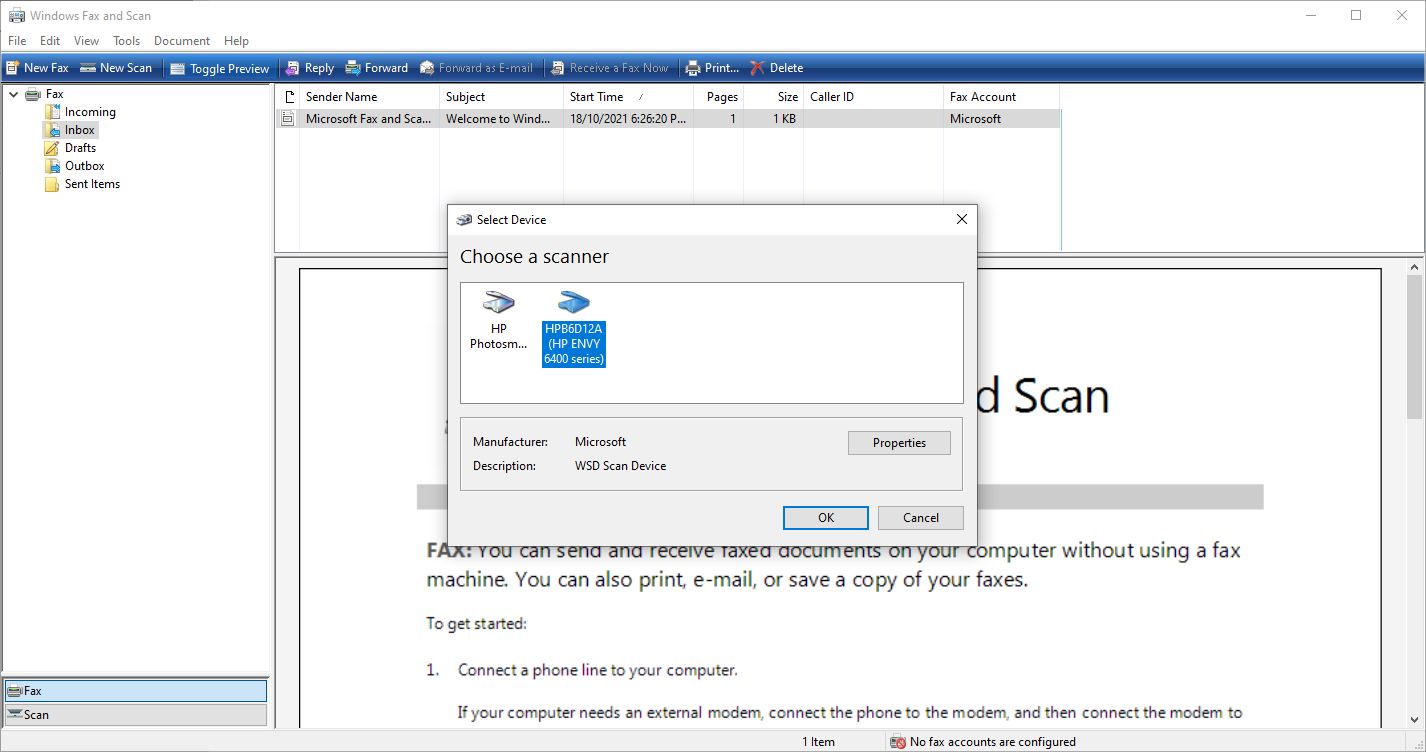Sort by Sender Name column
This screenshot has height=752, width=1426.
pyautogui.click(x=369, y=97)
